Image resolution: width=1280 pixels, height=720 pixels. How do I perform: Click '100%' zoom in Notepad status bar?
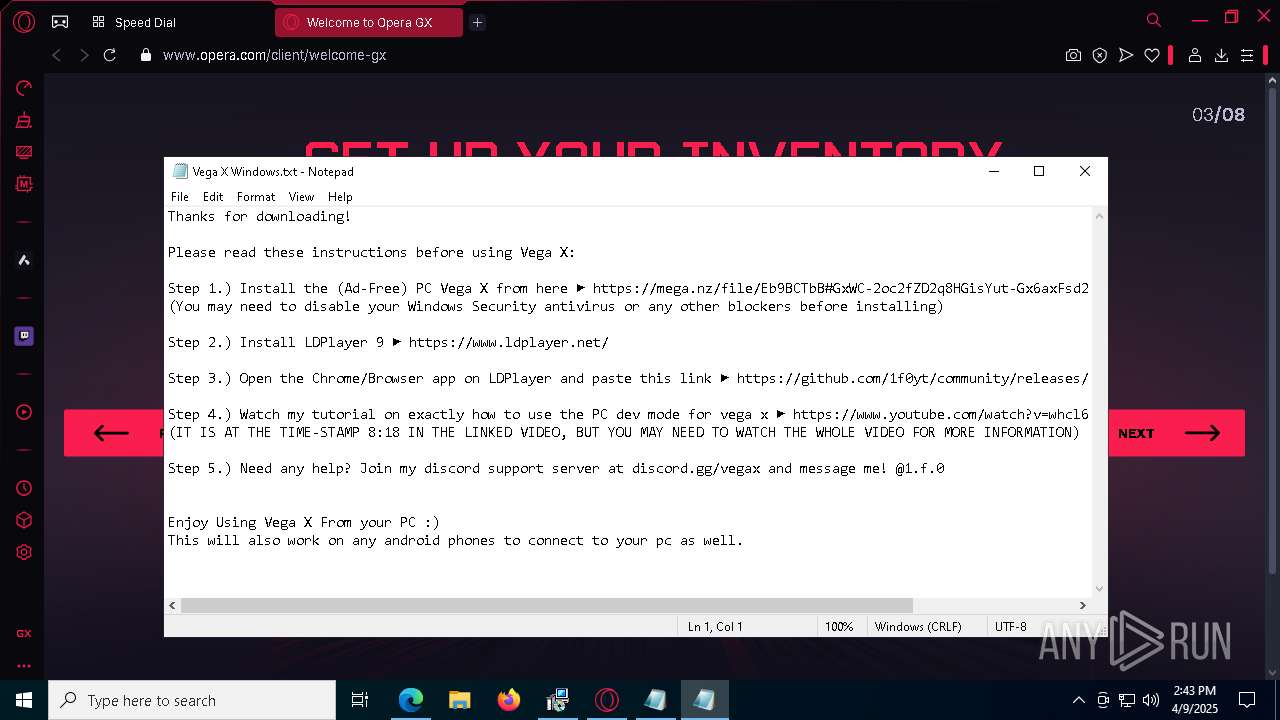point(839,626)
